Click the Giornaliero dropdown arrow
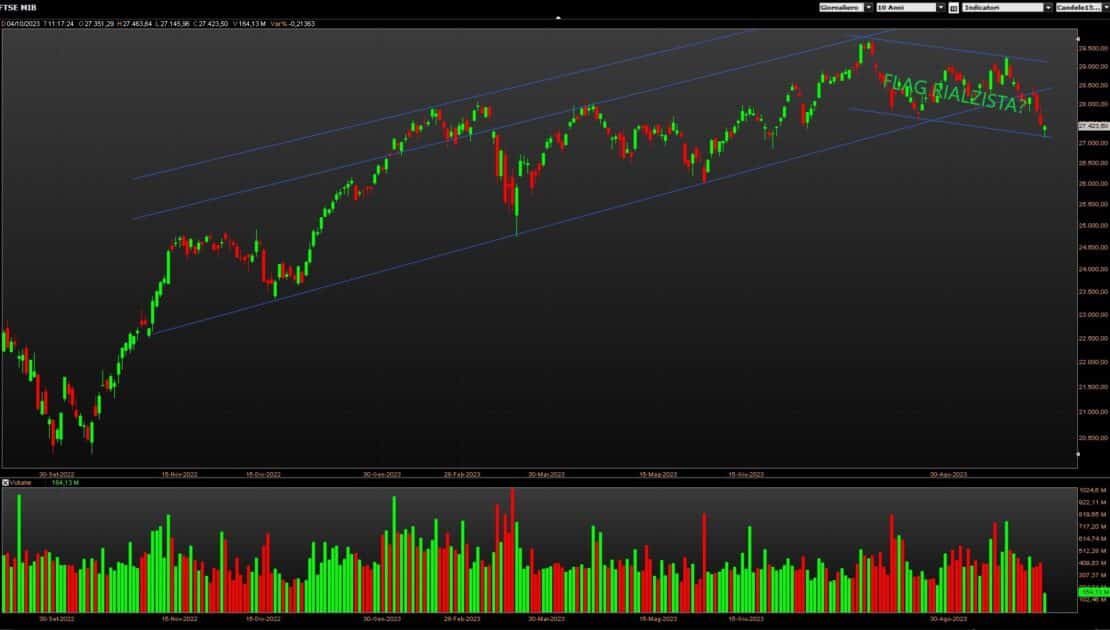 (x=869, y=7)
